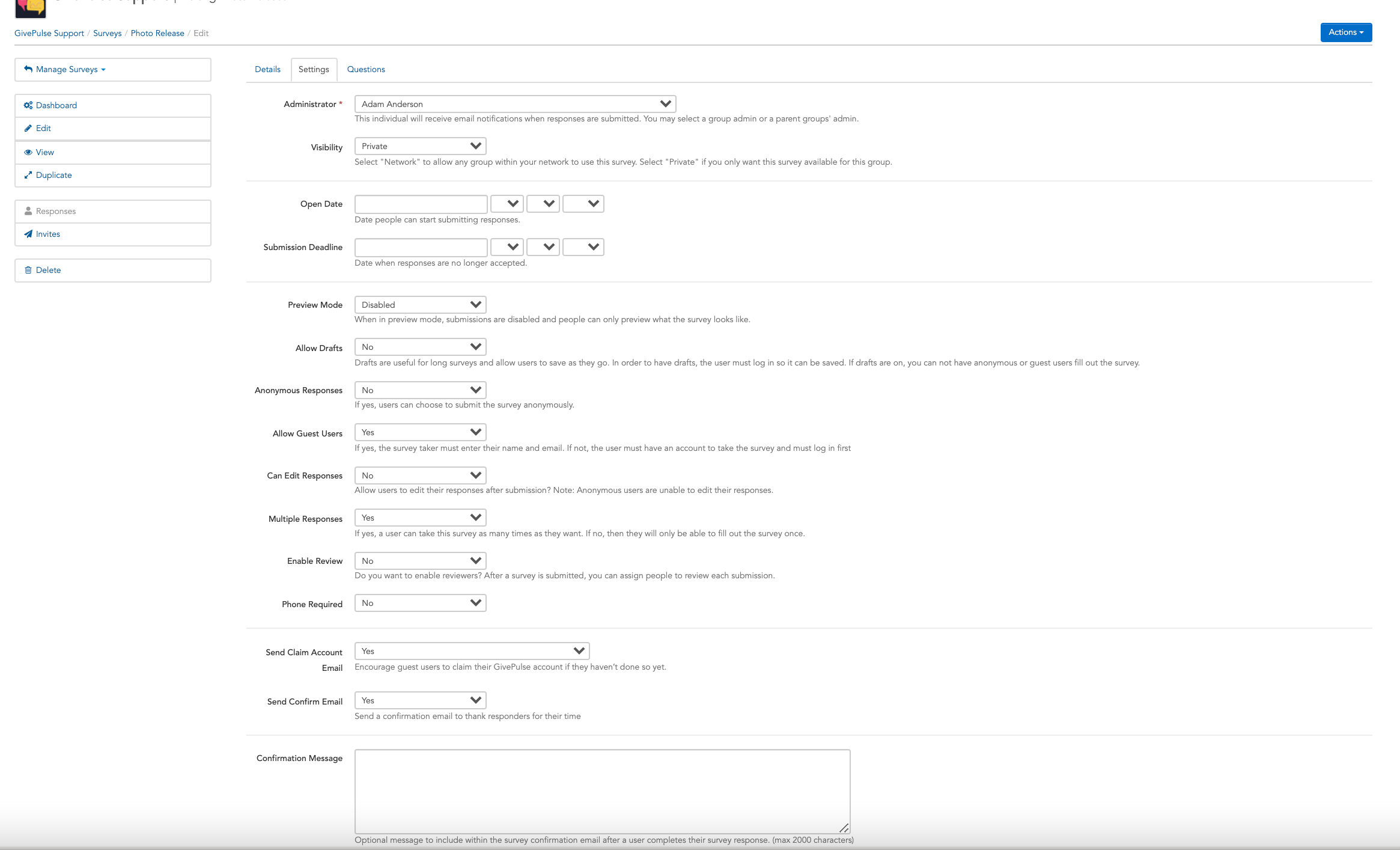Image resolution: width=1400 pixels, height=850 pixels.
Task: Select Invites in the sidebar menu
Action: [x=113, y=234]
